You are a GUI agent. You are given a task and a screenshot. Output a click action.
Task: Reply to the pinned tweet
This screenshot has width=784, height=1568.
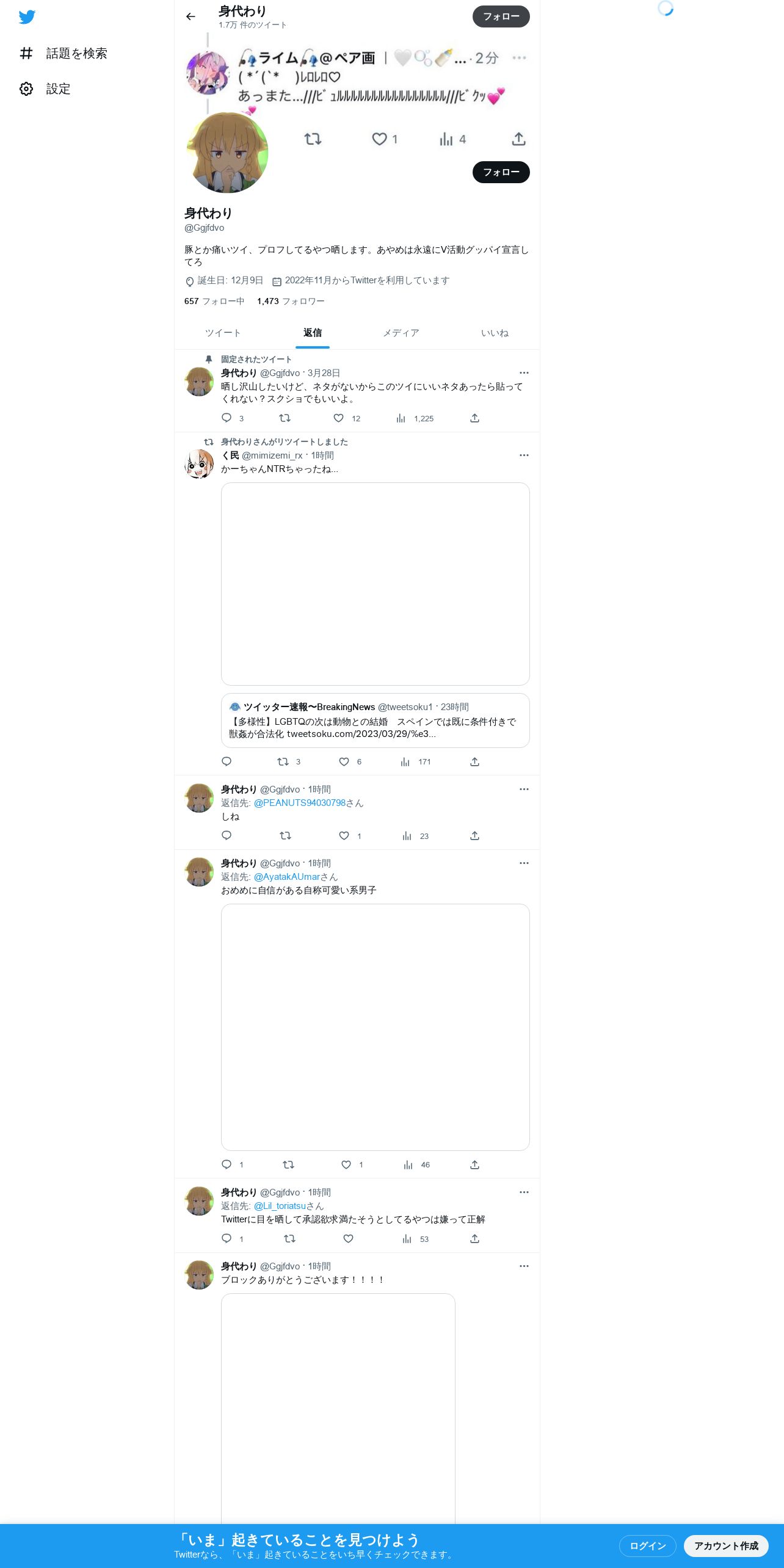tap(227, 418)
